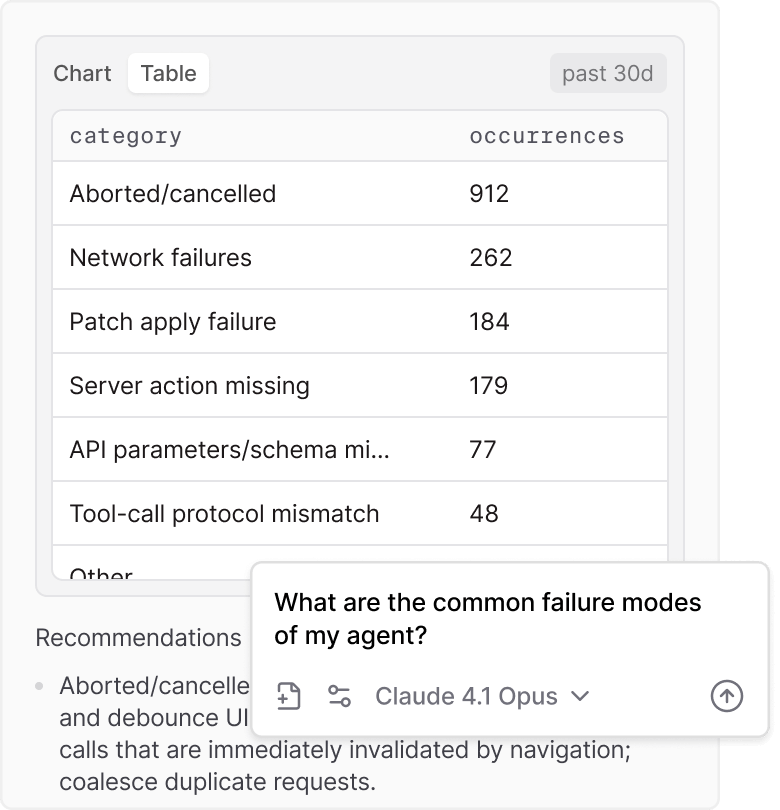Select the Table view tab

(168, 74)
